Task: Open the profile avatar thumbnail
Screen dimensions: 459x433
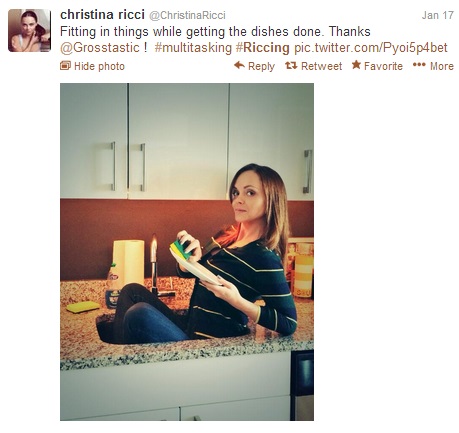Action: point(29,30)
